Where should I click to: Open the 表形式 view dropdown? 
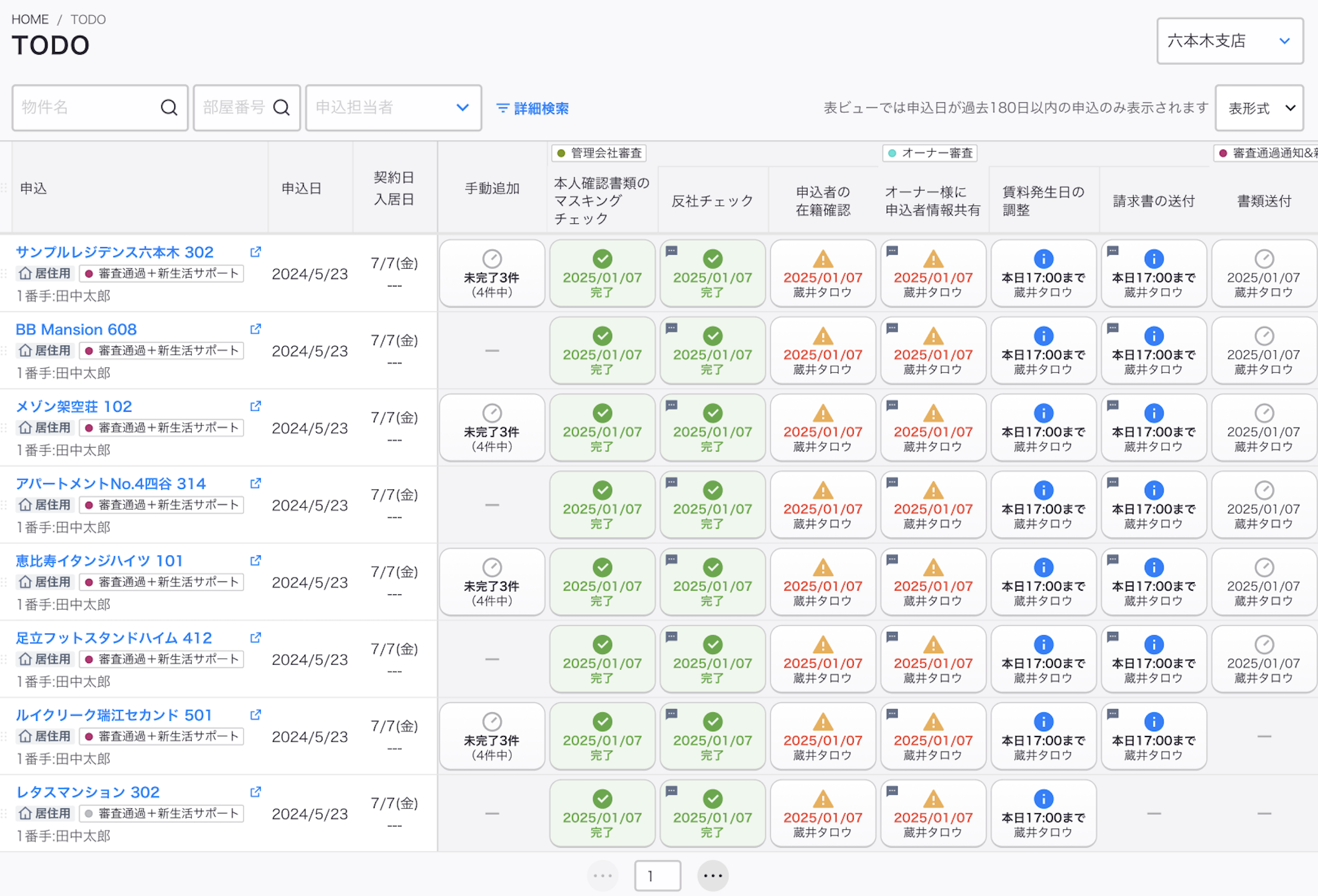1260,108
